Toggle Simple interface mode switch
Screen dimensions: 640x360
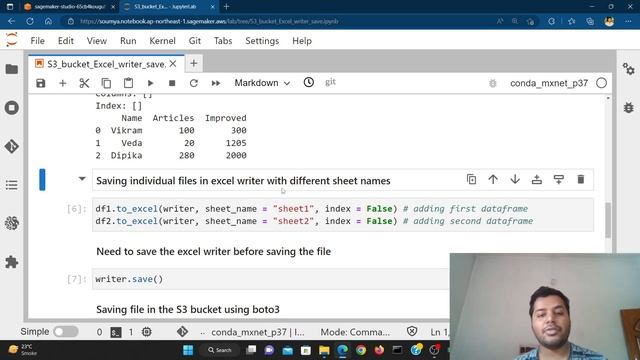(x=66, y=332)
